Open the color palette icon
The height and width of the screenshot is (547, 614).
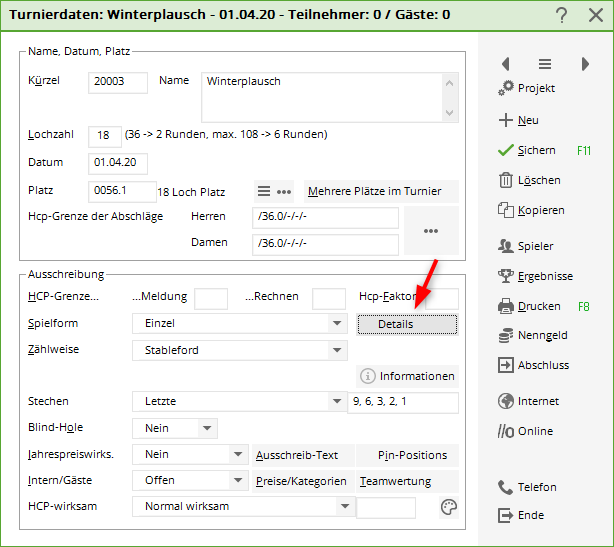point(448,507)
